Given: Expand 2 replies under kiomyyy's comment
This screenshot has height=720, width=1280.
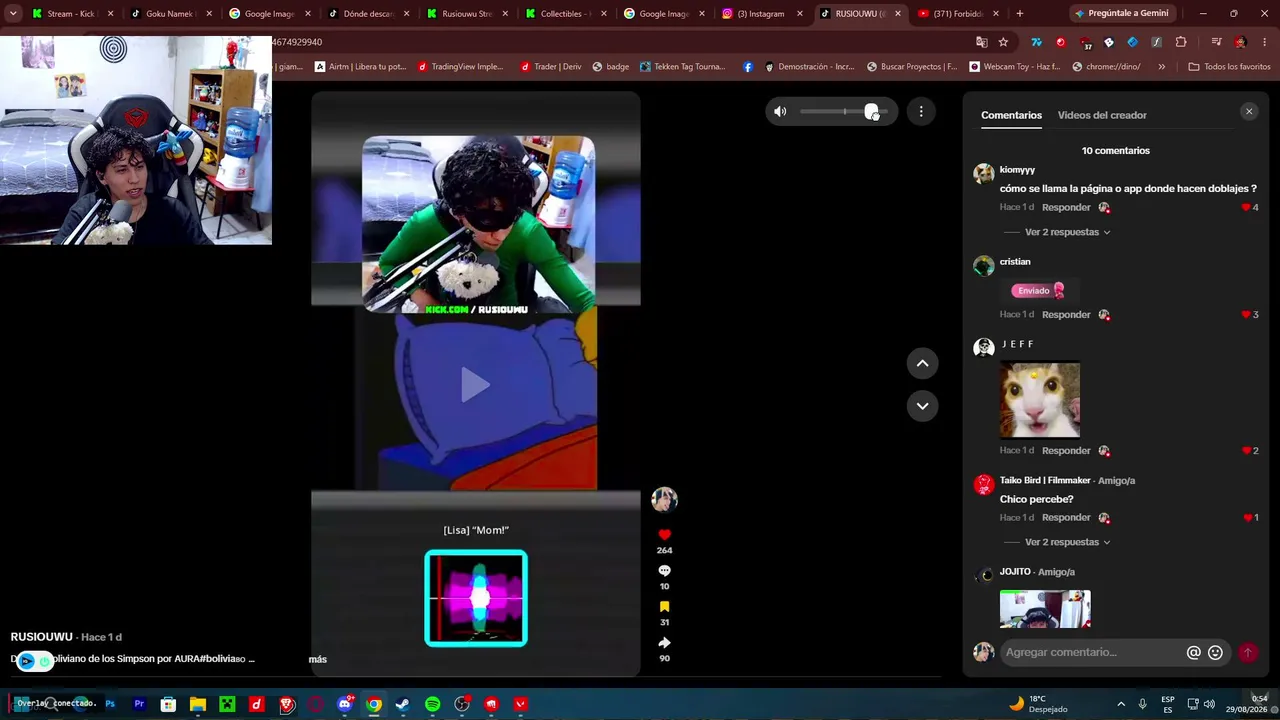Looking at the screenshot, I should coord(1067,232).
